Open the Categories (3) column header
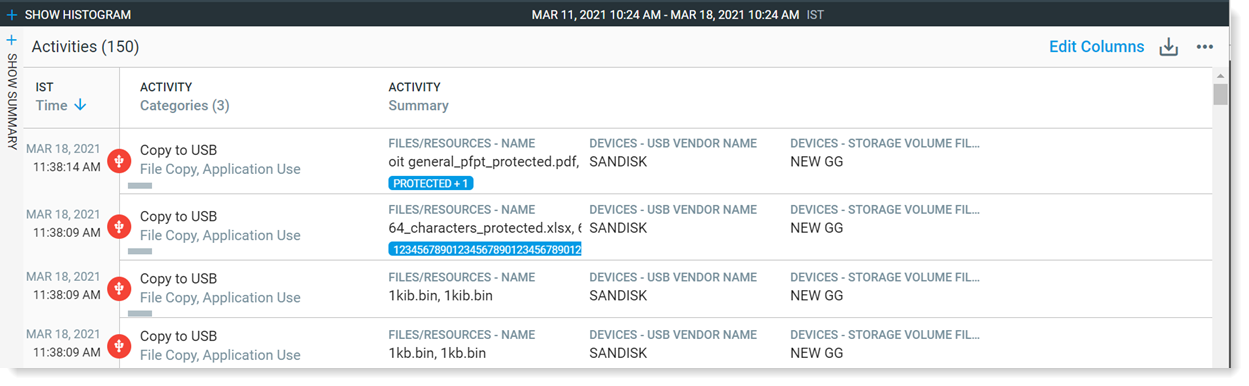Screen dimensions: 1249x386 pyautogui.click(x=184, y=105)
